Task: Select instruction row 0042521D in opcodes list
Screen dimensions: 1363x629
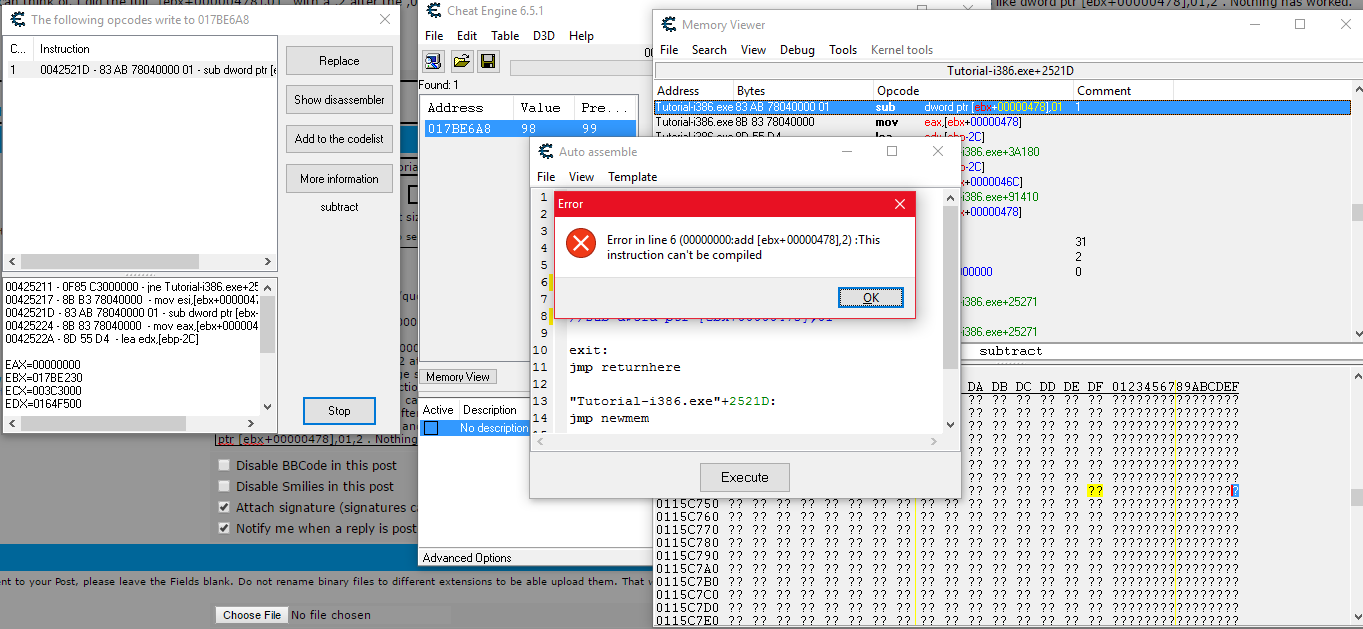Action: tap(139, 70)
